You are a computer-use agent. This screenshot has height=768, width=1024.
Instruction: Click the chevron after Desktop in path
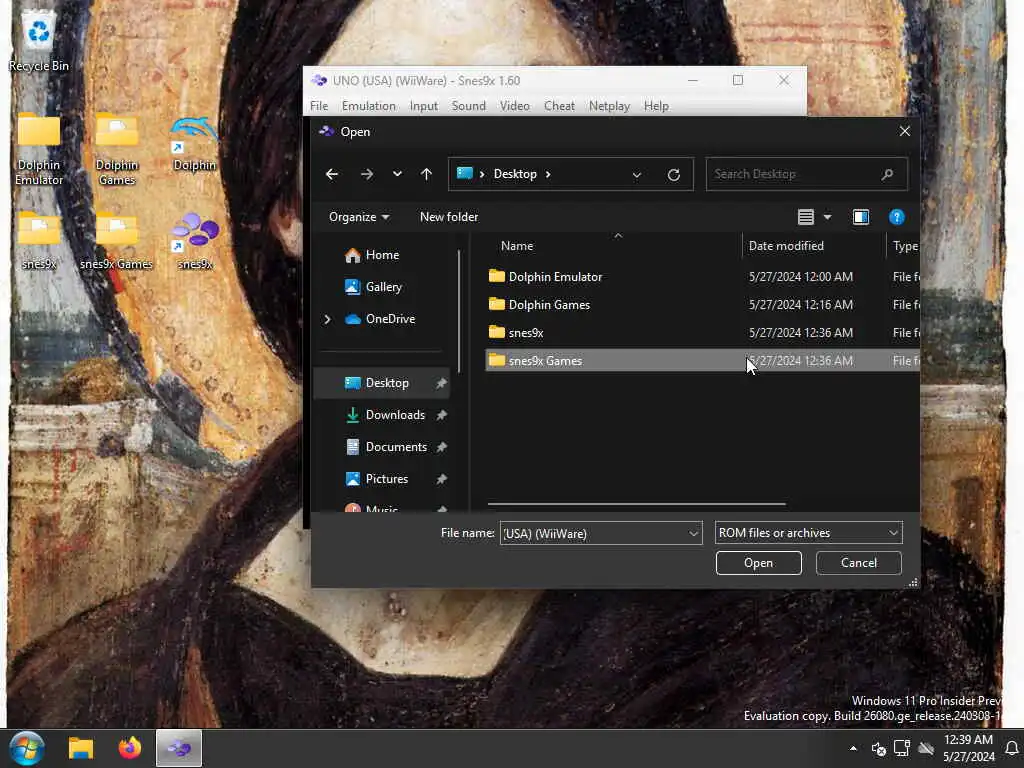pos(548,174)
